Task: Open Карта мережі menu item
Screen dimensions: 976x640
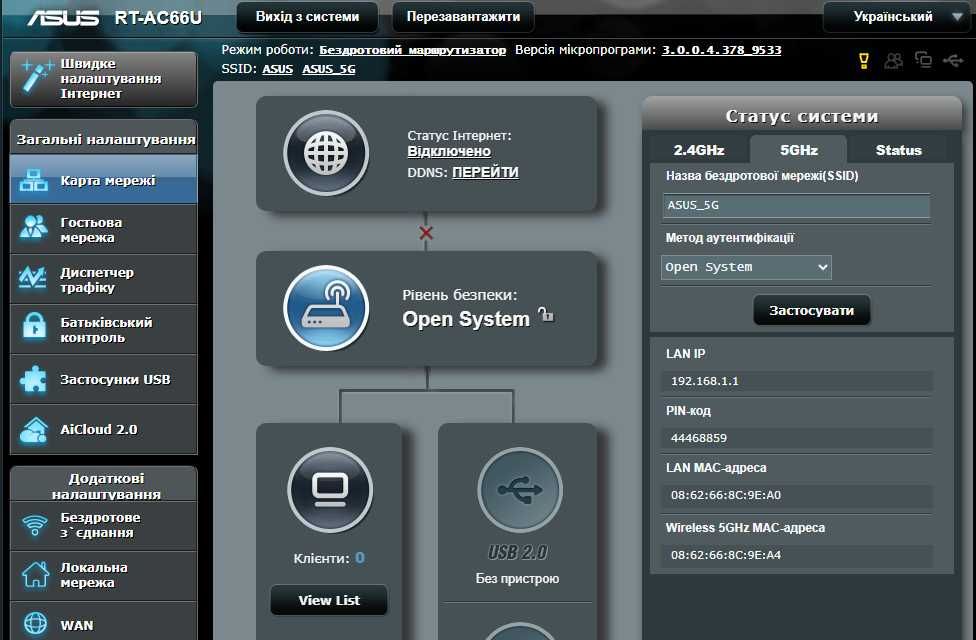Action: (104, 181)
